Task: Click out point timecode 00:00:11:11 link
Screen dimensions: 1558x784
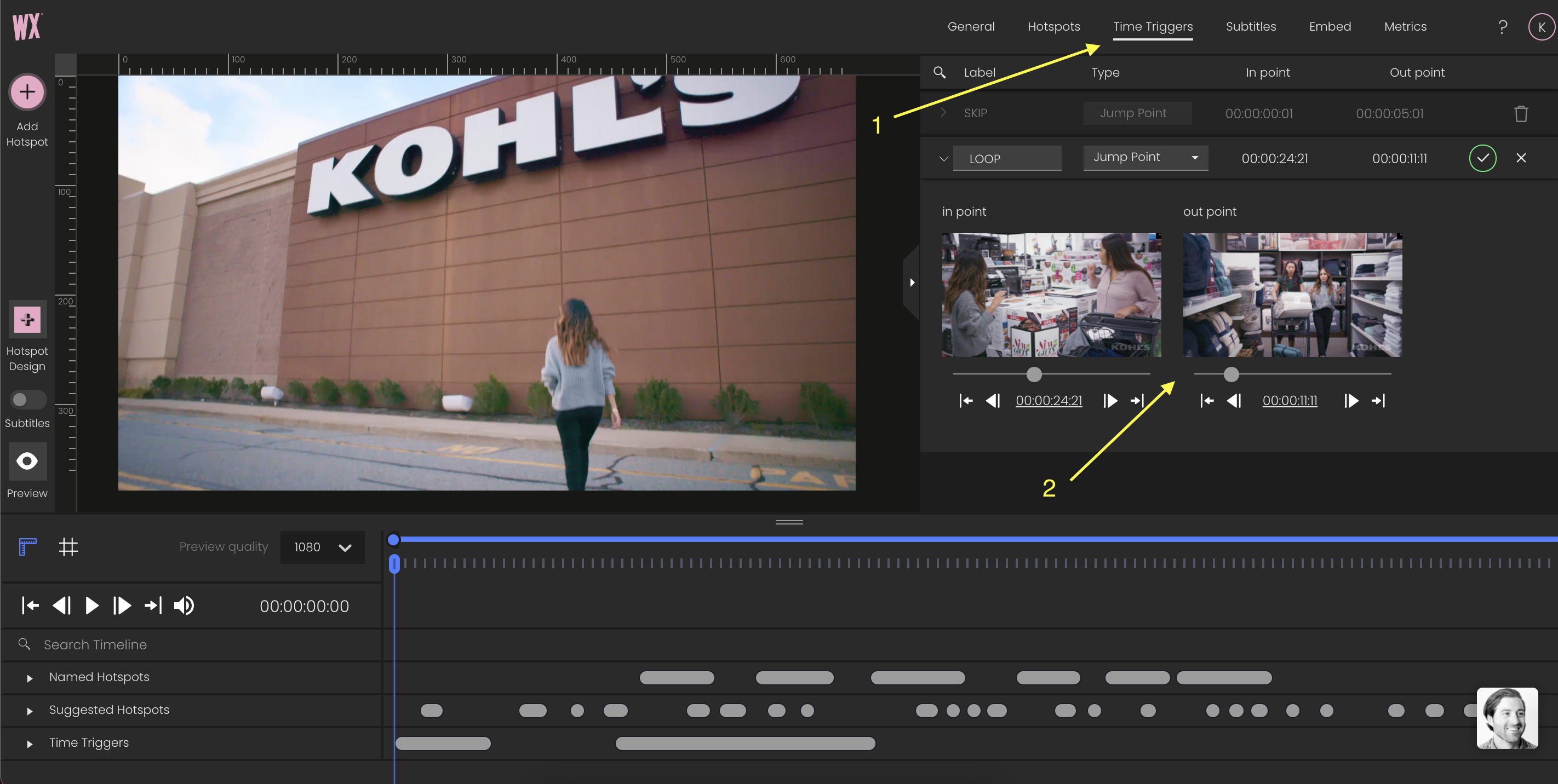Action: click(1290, 401)
